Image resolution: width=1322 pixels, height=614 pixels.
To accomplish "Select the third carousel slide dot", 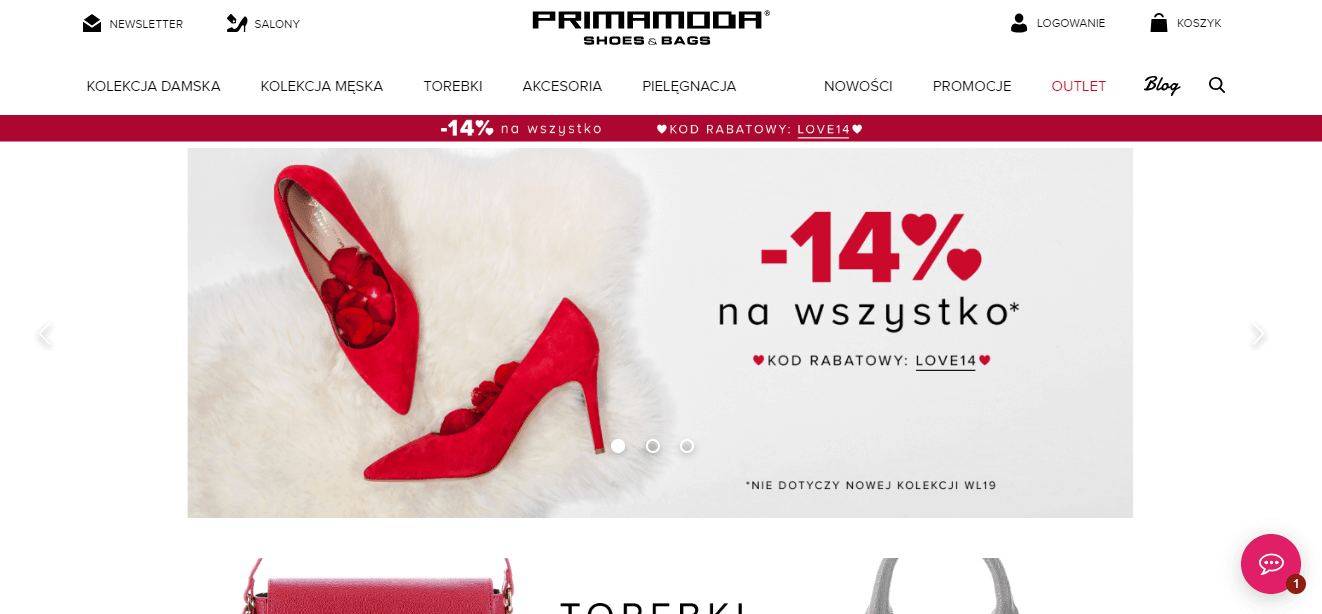I will (687, 446).
